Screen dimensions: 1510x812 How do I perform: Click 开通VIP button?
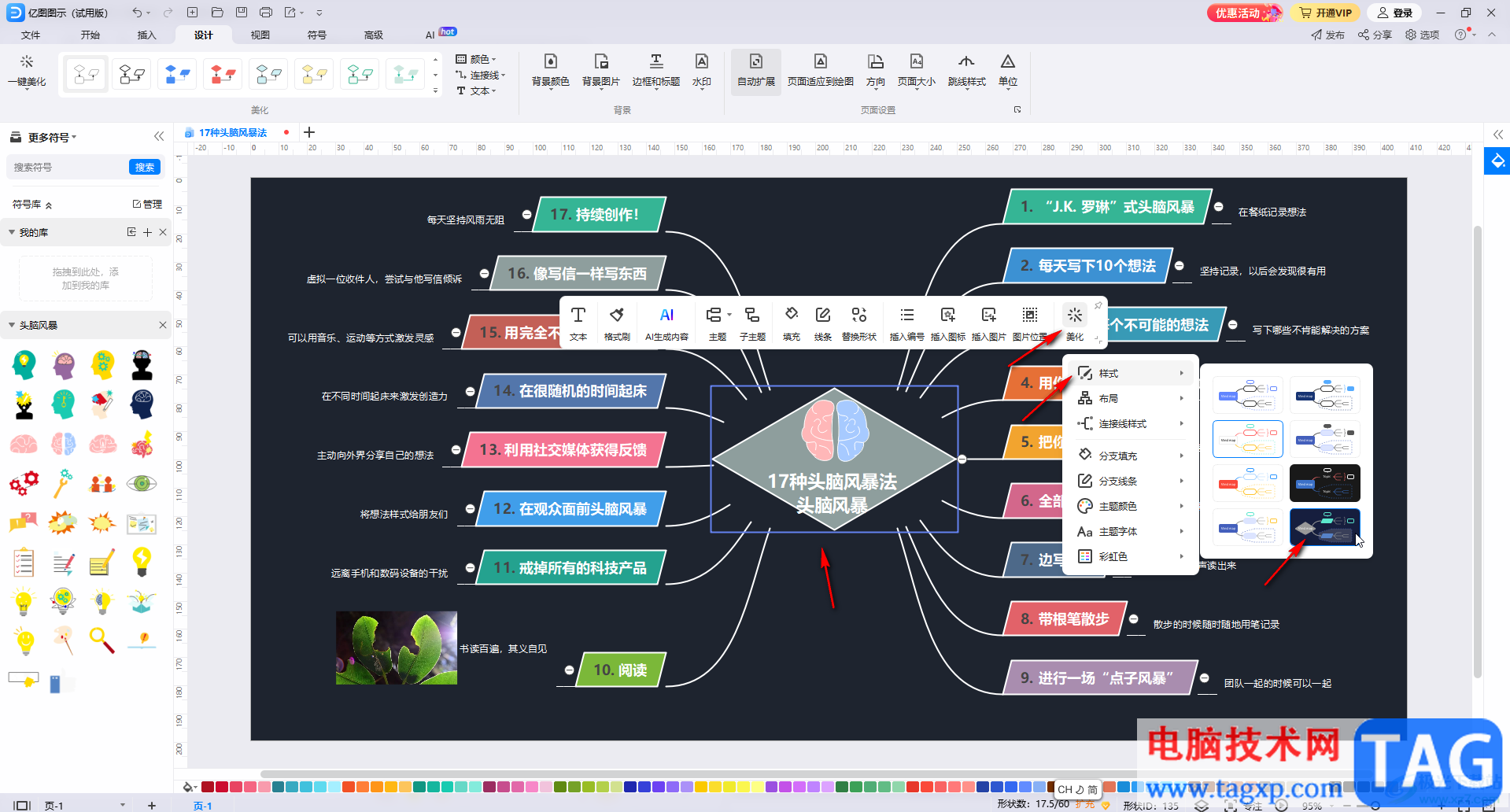[x=1326, y=13]
